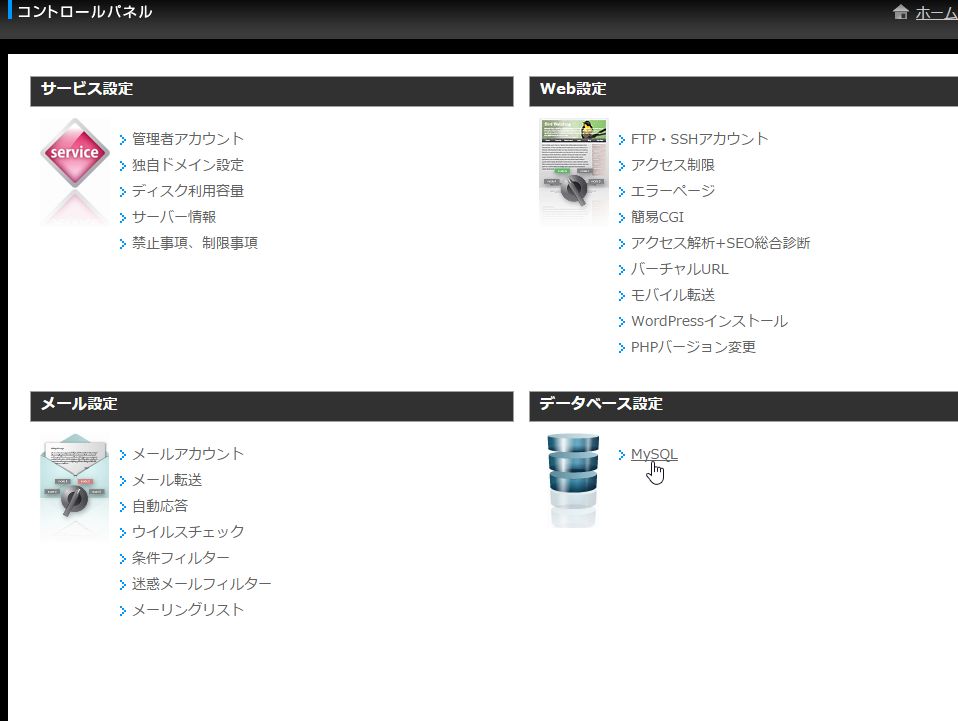Click the arrow bullet before FTP・SSHアカウント

point(621,140)
